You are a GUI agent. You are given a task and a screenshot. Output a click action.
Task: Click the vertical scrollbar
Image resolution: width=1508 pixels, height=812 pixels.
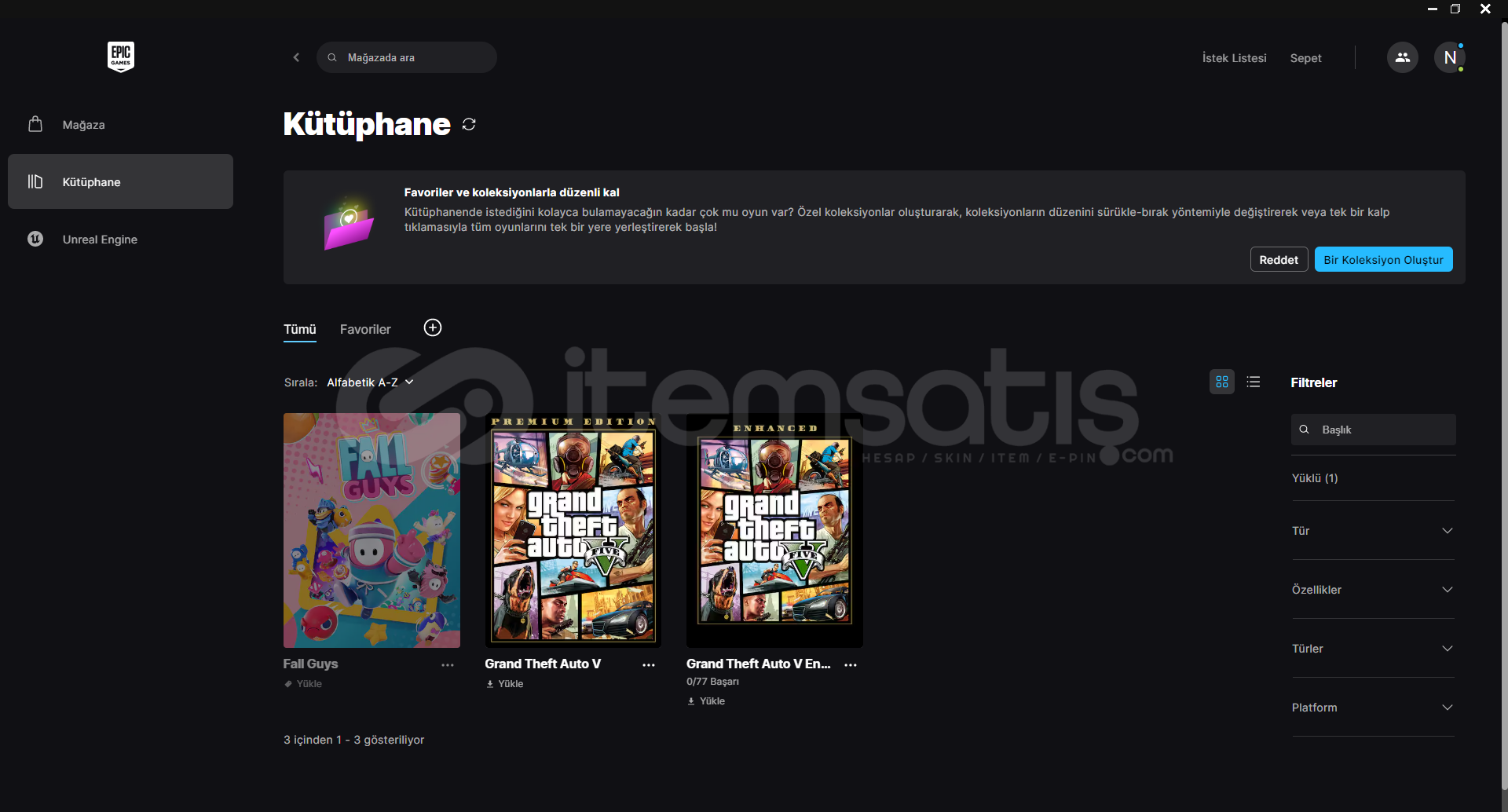1503,404
